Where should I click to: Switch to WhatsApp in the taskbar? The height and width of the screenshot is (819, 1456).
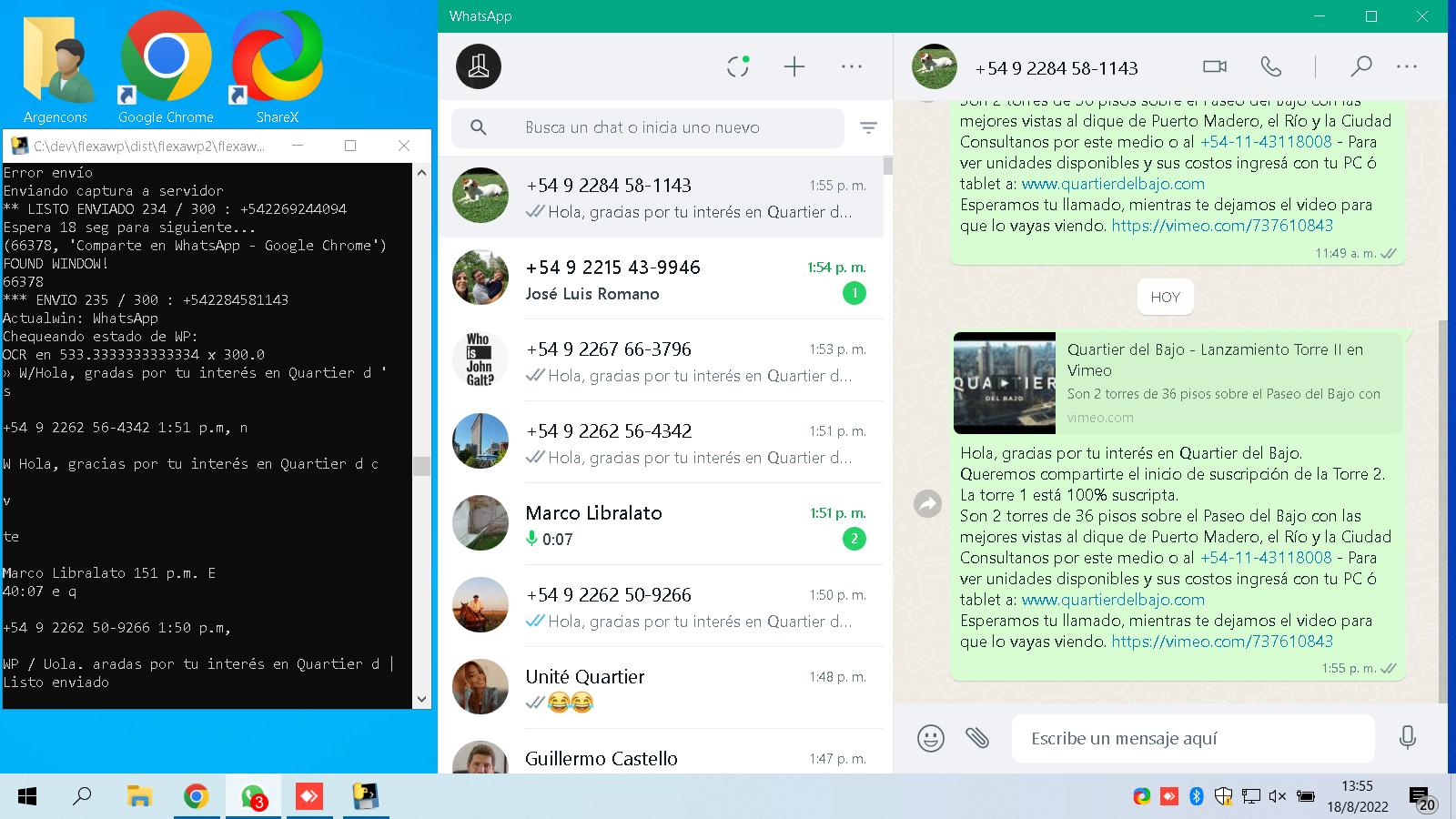click(x=253, y=797)
